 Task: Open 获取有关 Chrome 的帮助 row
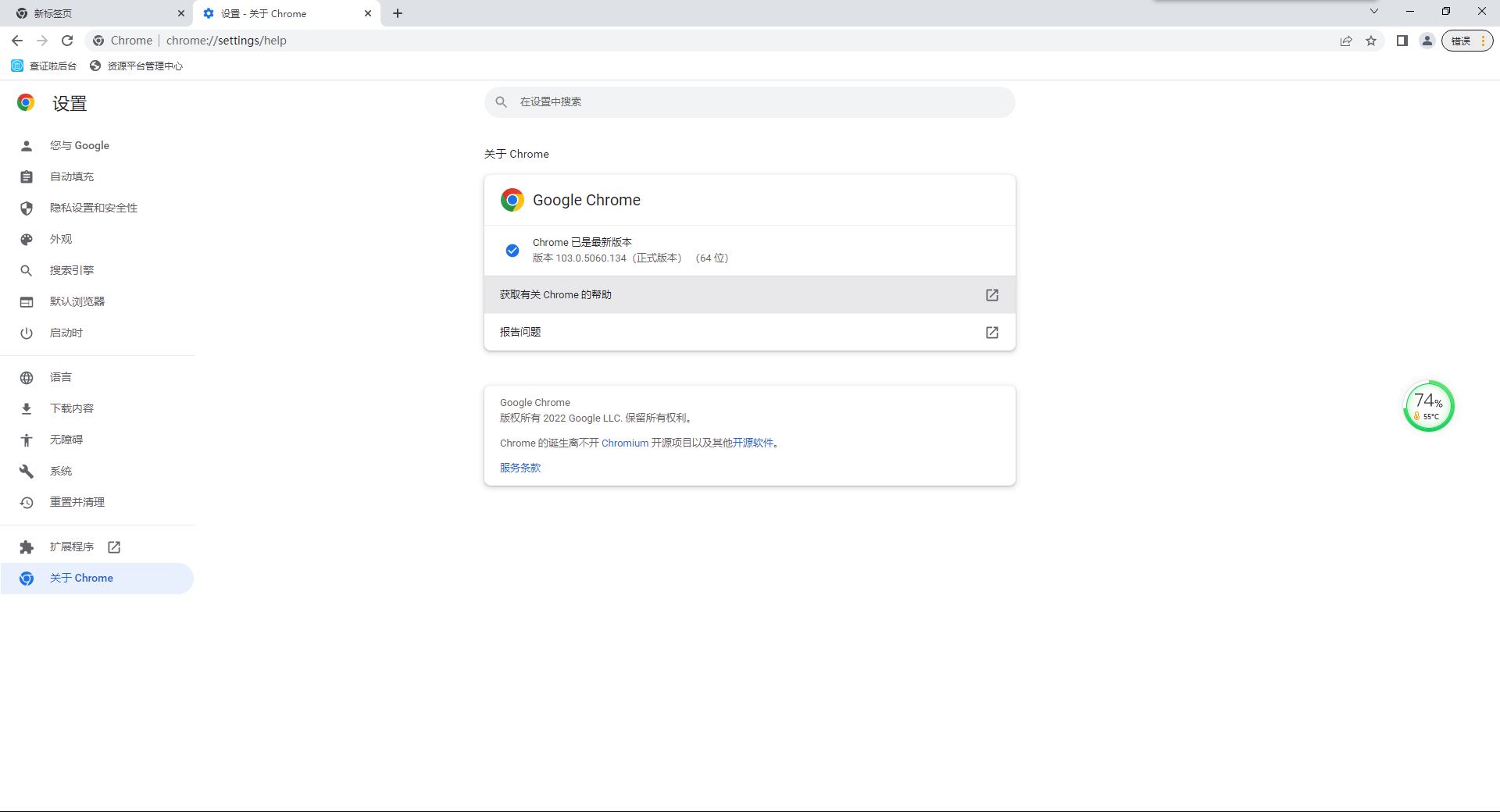(x=750, y=294)
